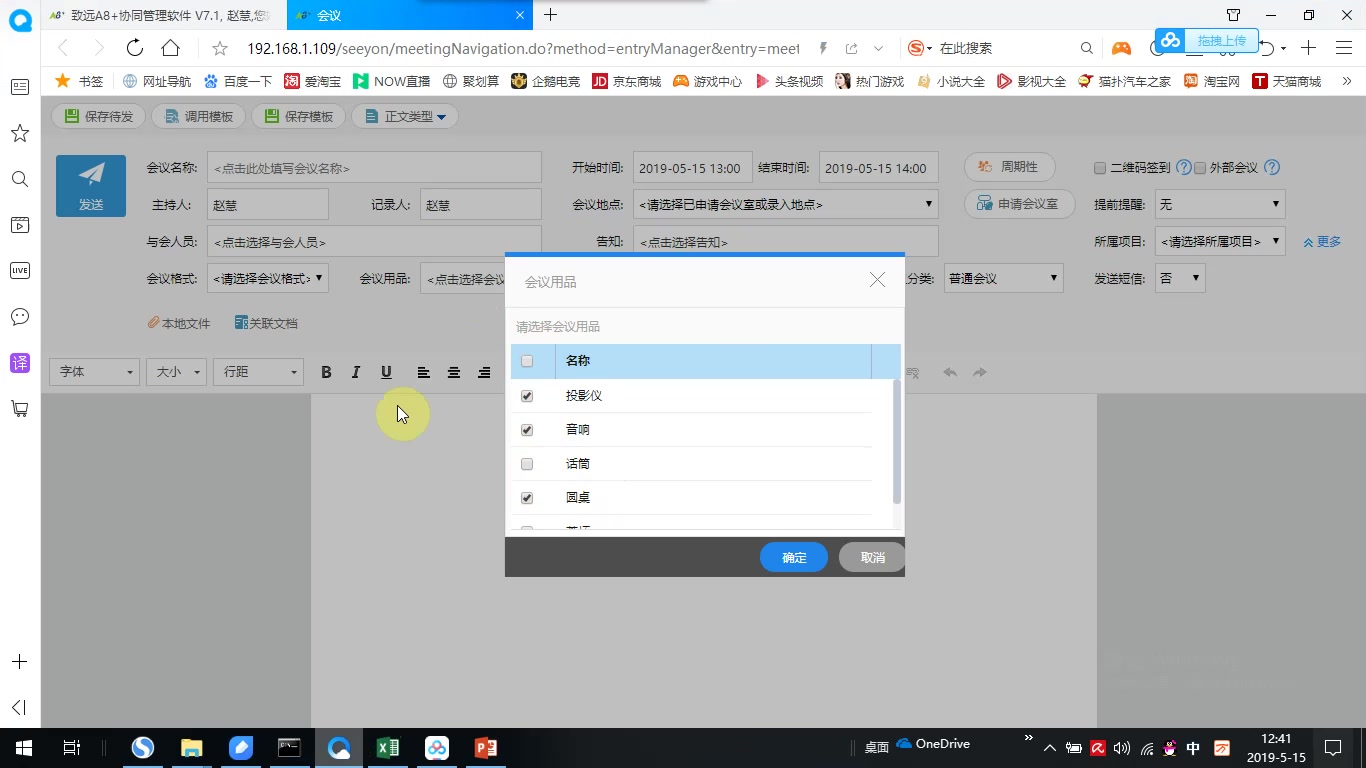Click the browser refresh icon

[x=134, y=48]
